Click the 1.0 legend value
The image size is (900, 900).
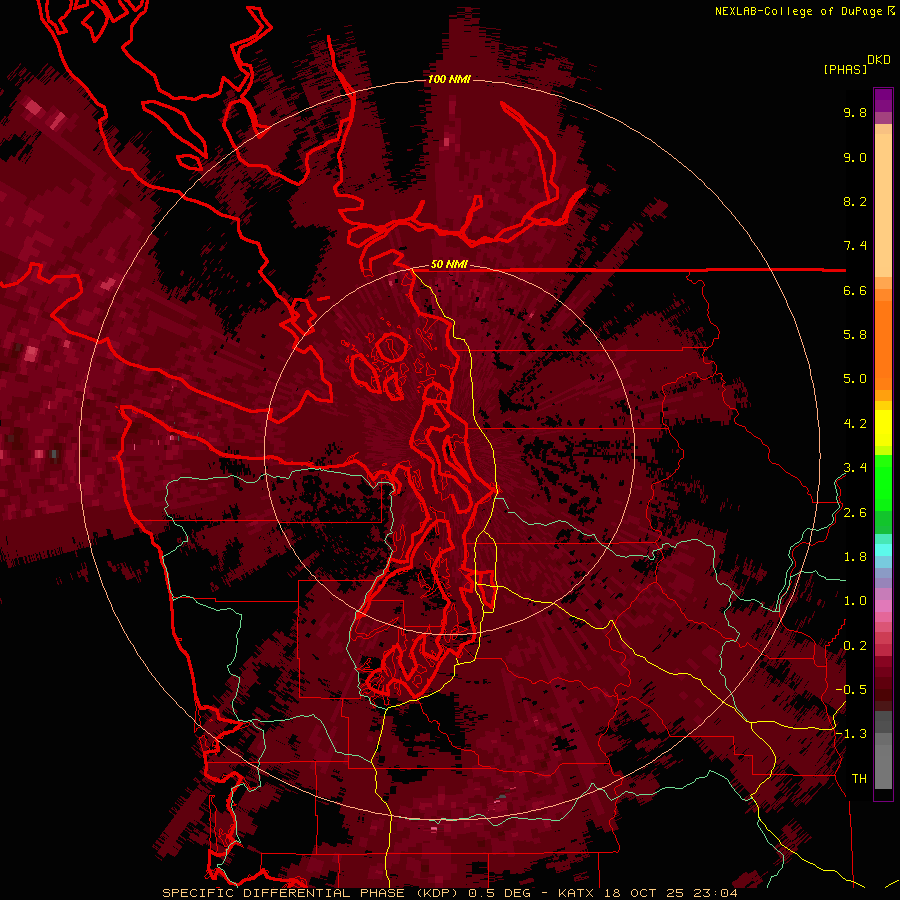tap(855, 601)
